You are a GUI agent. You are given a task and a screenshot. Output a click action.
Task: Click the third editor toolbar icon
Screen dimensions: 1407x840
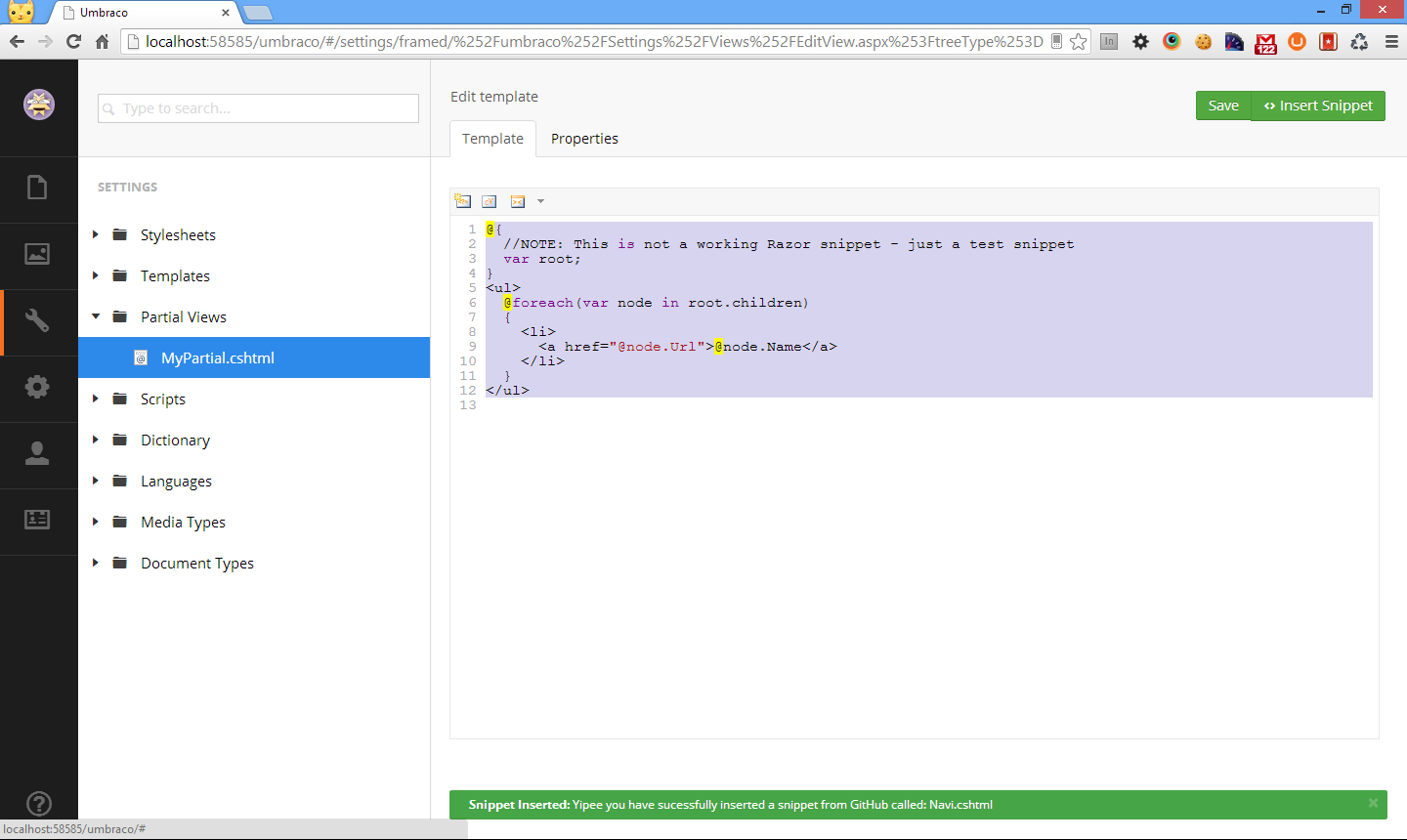(518, 201)
